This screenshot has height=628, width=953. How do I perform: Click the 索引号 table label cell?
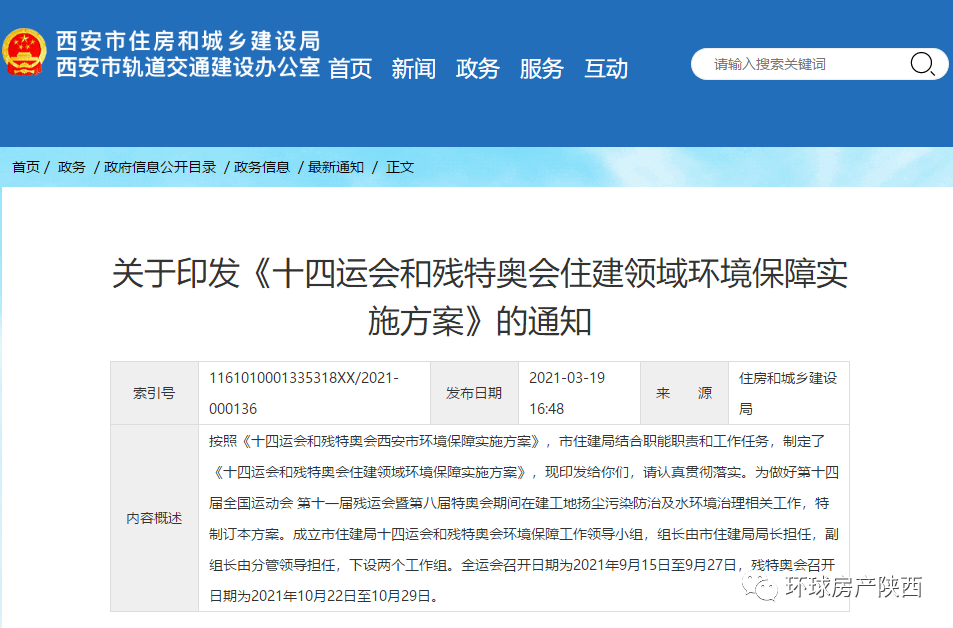(154, 393)
